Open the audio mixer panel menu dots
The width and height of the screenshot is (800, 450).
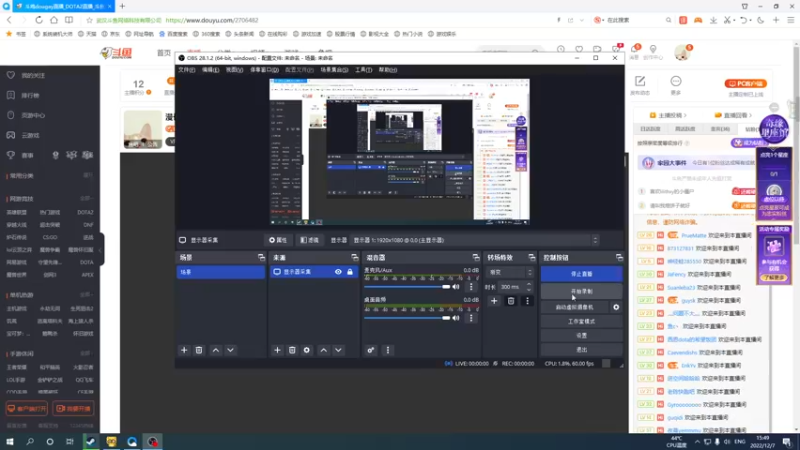click(x=388, y=350)
